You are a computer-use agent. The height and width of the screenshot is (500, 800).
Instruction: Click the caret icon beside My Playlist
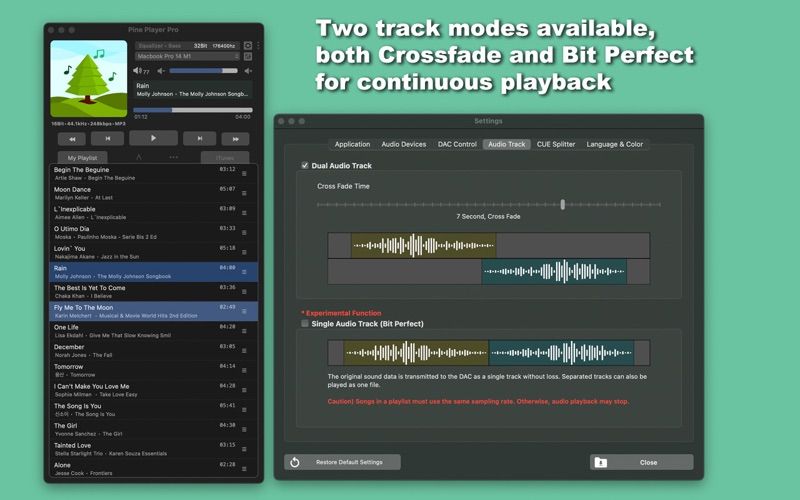tap(138, 157)
